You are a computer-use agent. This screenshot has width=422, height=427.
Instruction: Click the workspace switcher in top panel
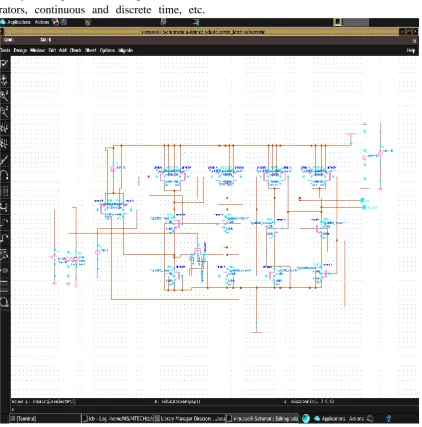click(351, 22)
